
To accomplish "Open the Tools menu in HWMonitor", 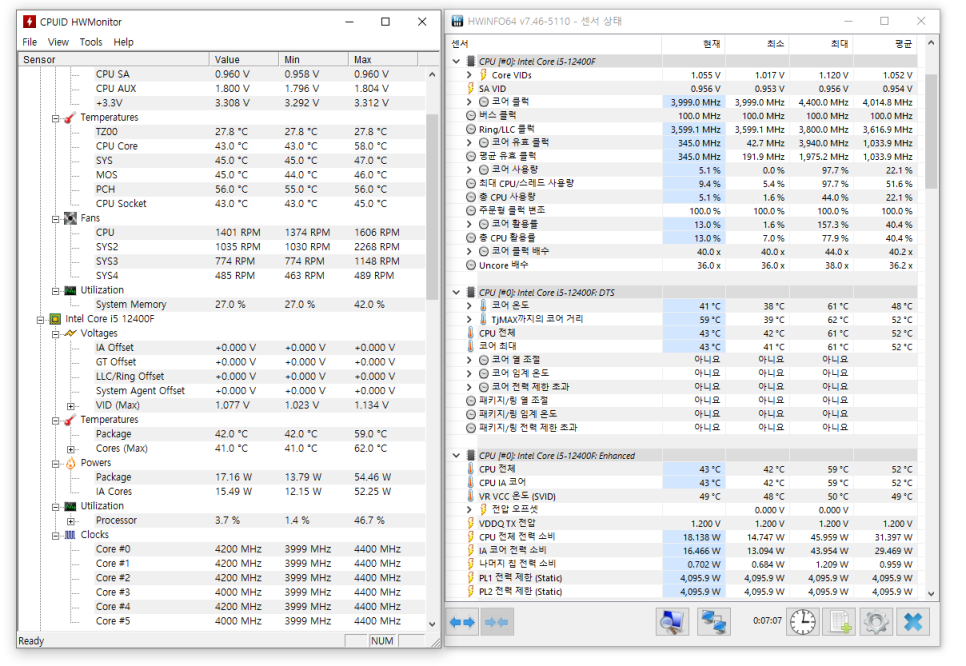I will [91, 42].
